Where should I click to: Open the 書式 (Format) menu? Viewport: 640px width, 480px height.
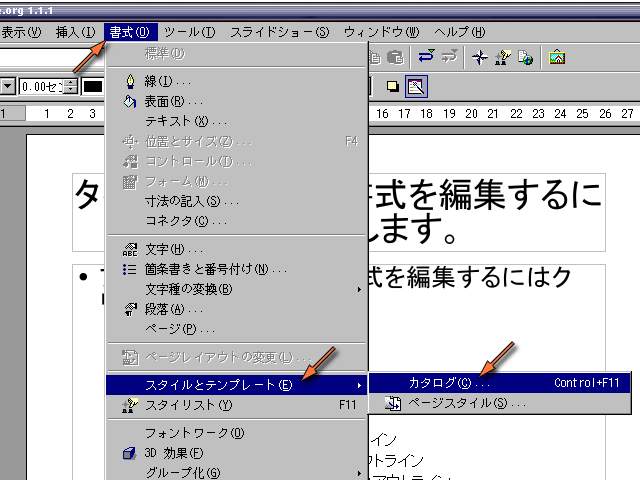click(131, 32)
